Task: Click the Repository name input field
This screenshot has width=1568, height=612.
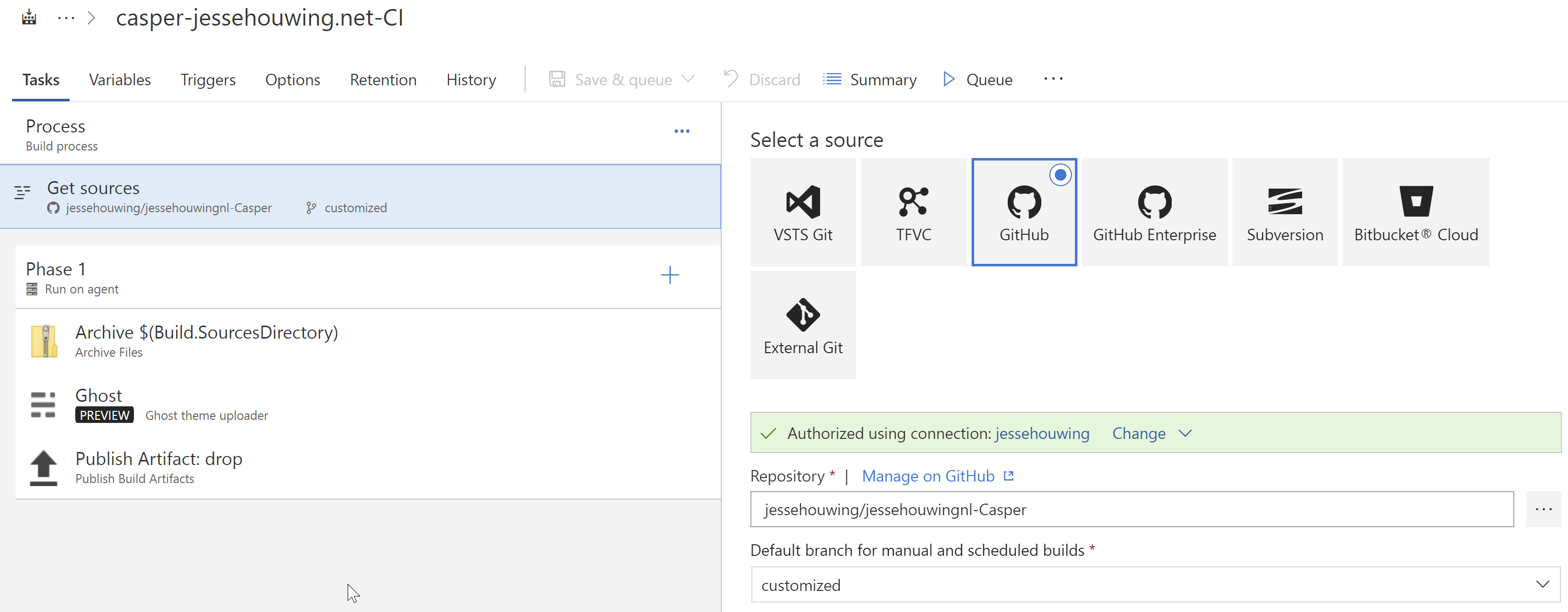Action: pyautogui.click(x=1131, y=509)
